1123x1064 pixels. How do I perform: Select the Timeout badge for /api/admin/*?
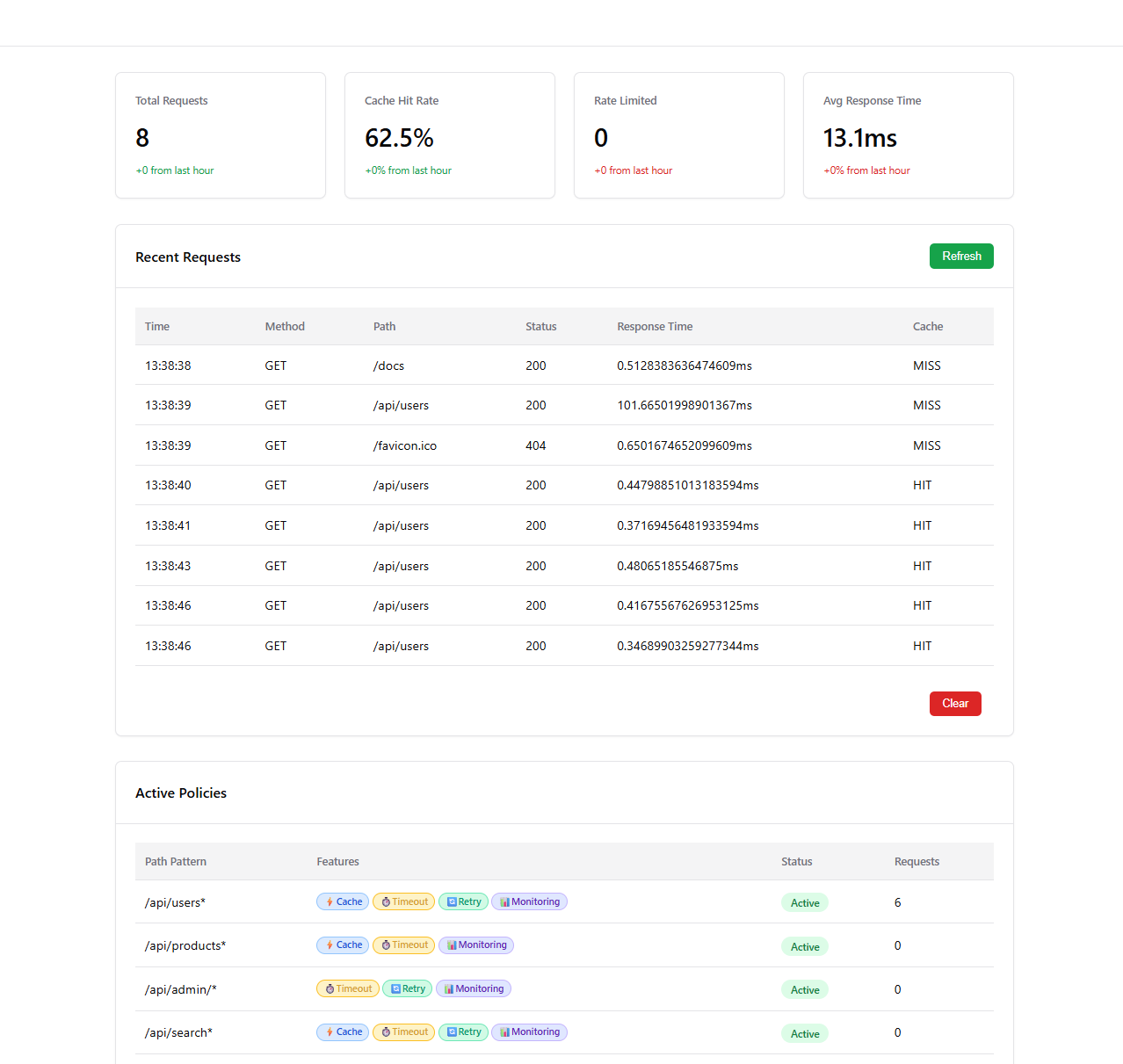[348, 988]
